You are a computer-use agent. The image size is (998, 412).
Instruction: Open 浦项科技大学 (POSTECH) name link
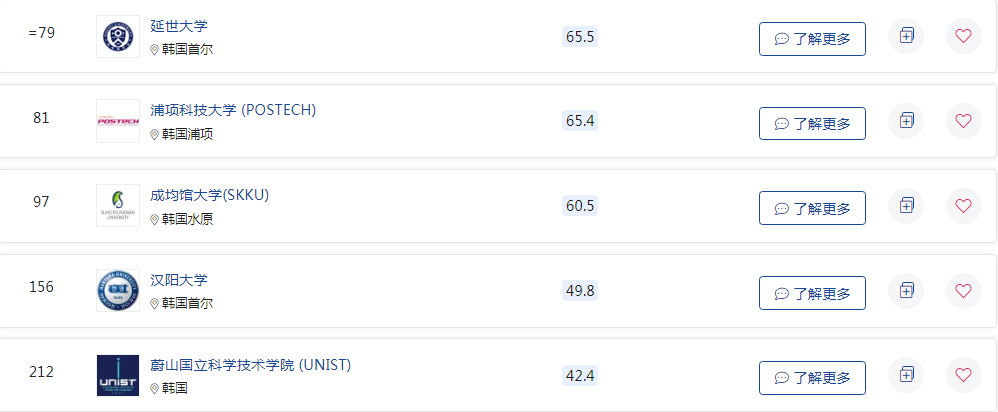point(233,110)
